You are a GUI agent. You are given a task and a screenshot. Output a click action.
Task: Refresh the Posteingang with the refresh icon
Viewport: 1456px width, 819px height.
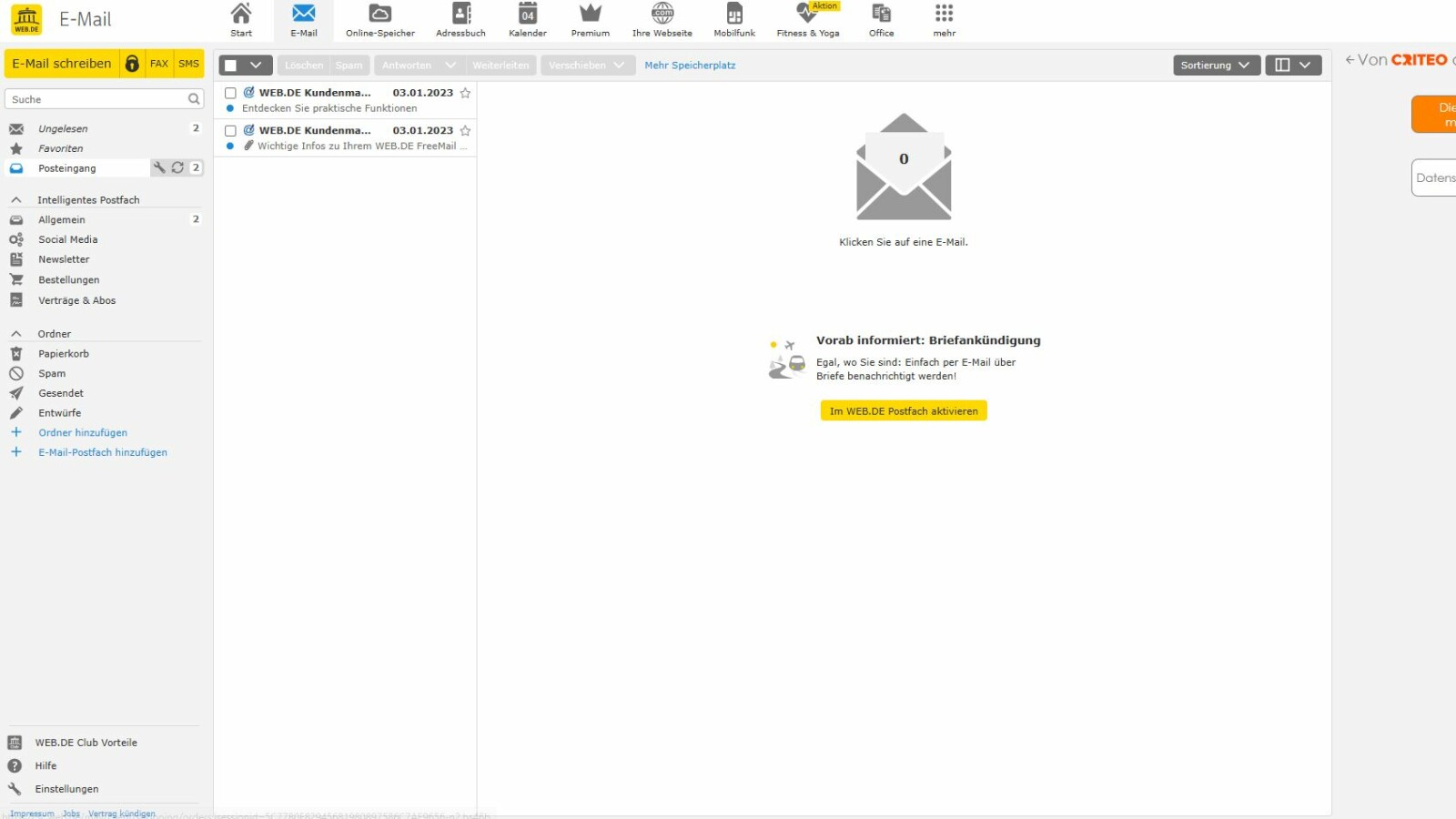177,167
